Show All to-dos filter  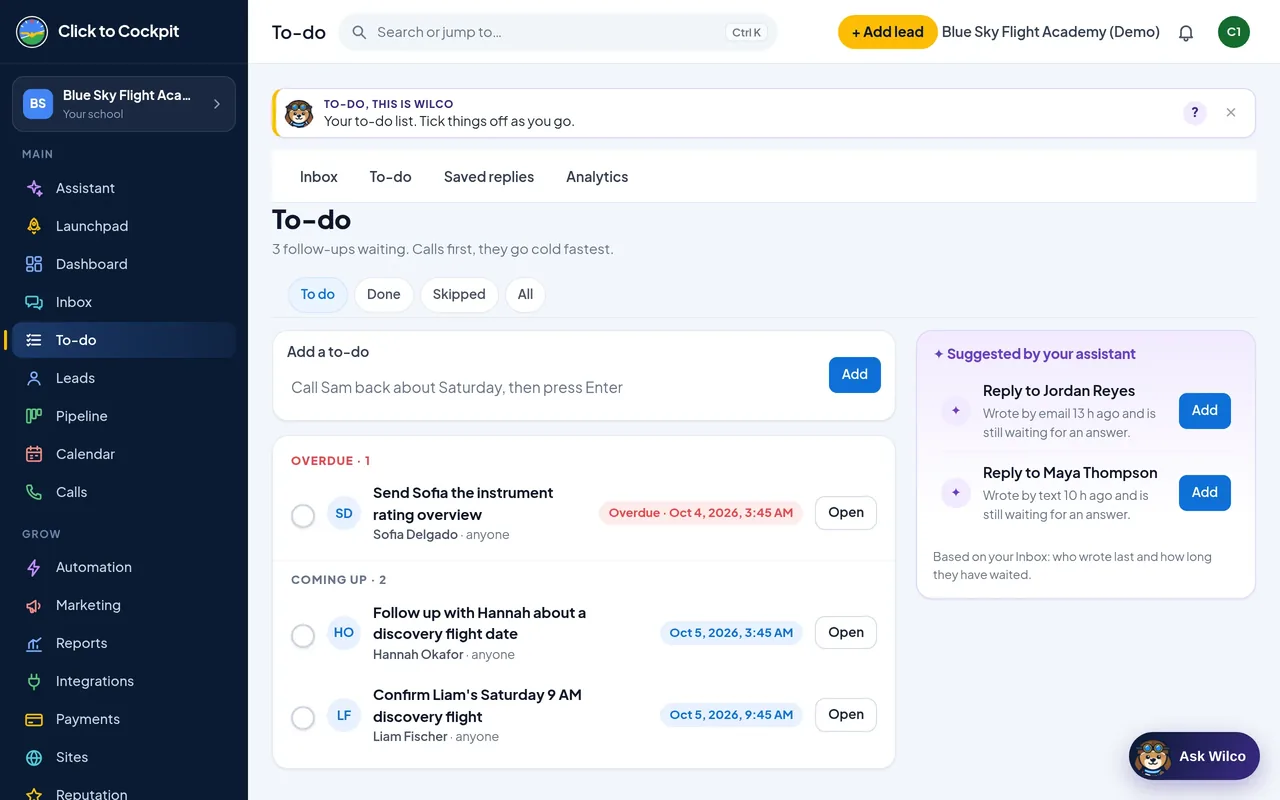pyautogui.click(x=526, y=294)
